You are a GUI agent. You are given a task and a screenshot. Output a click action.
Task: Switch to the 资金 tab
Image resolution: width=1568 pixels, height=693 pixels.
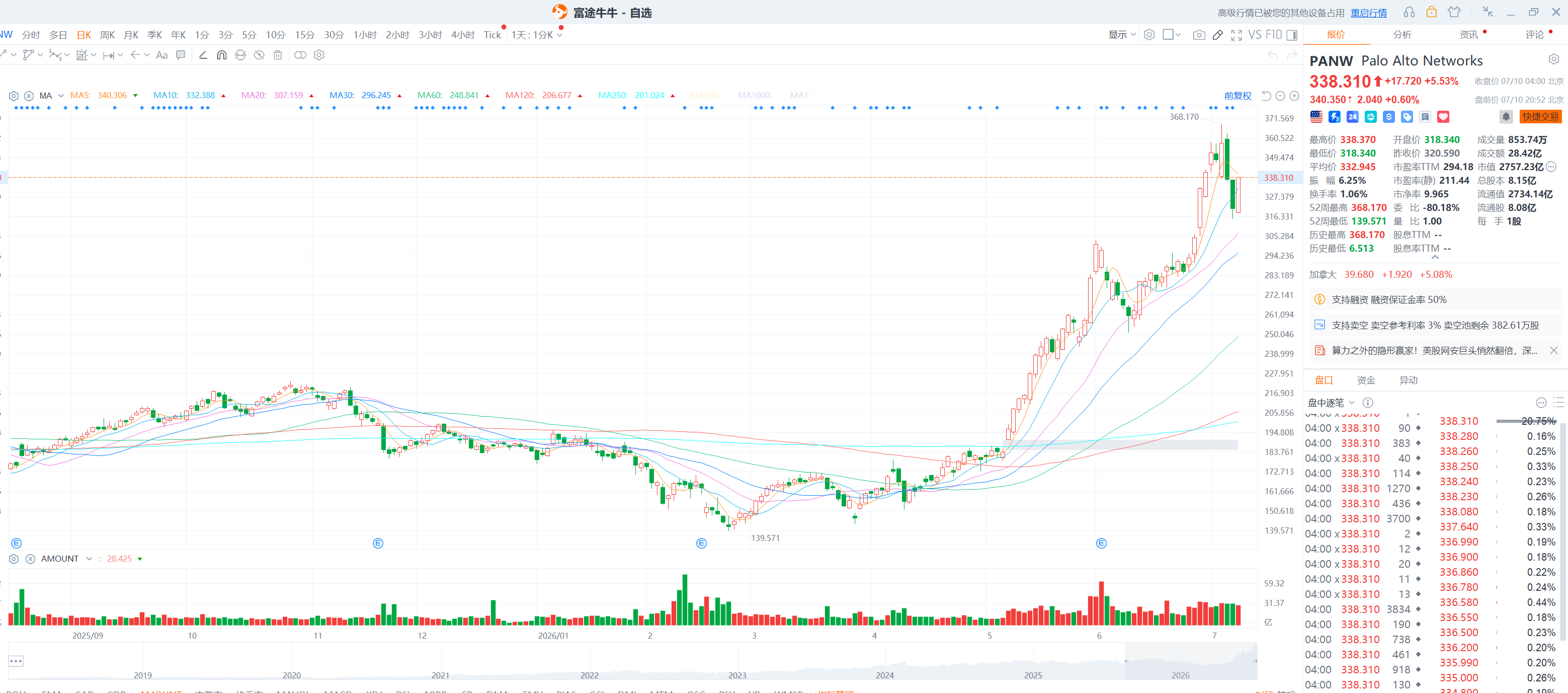[1366, 380]
